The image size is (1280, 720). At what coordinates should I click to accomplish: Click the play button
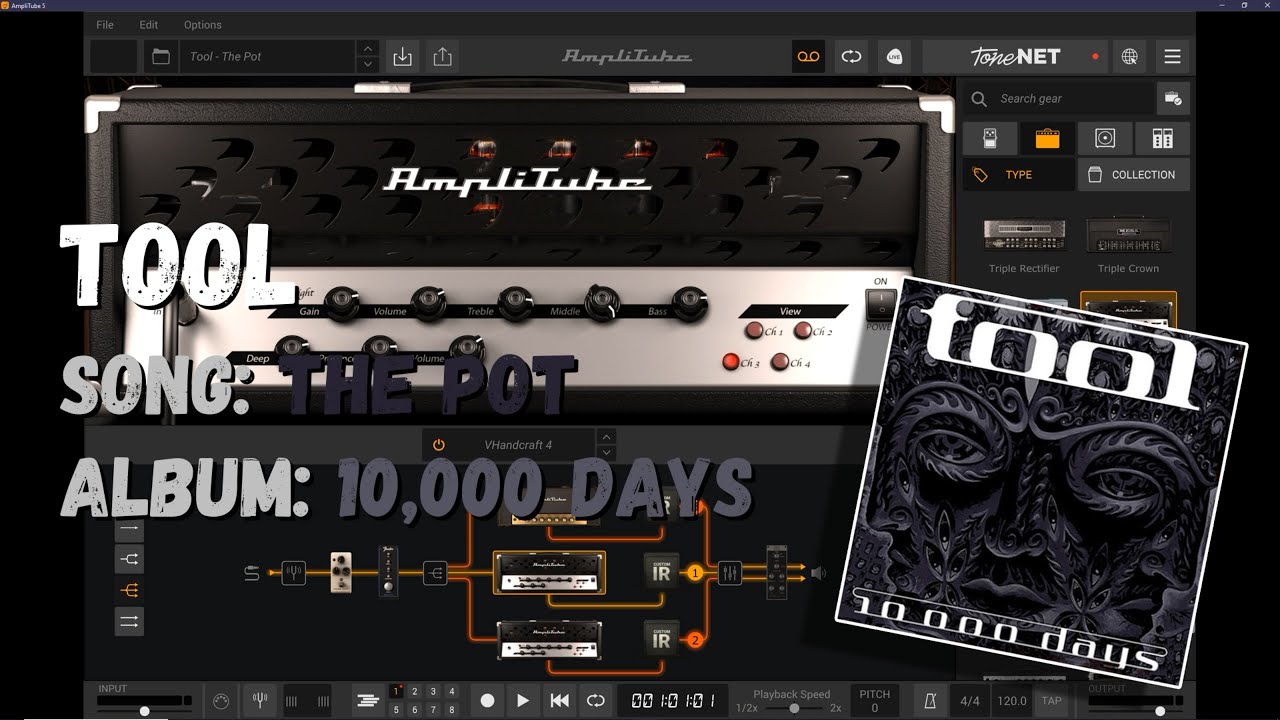(x=523, y=701)
